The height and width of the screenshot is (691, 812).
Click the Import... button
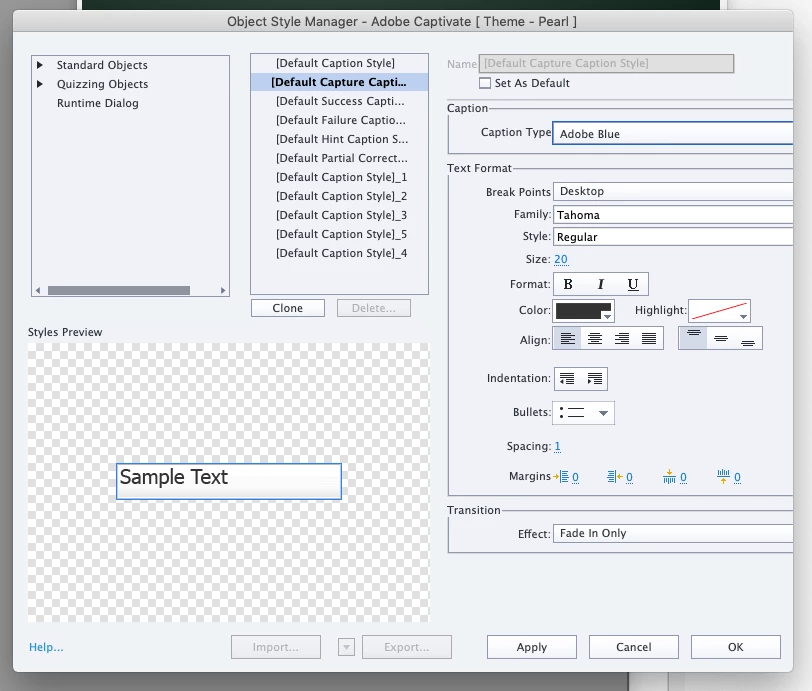tap(276, 647)
